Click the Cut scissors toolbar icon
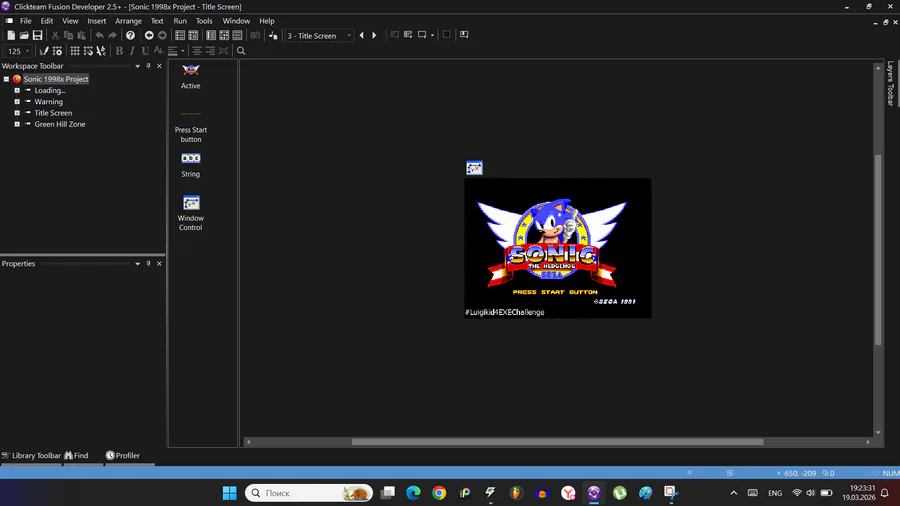Screen dimensions: 900x506 55,35
